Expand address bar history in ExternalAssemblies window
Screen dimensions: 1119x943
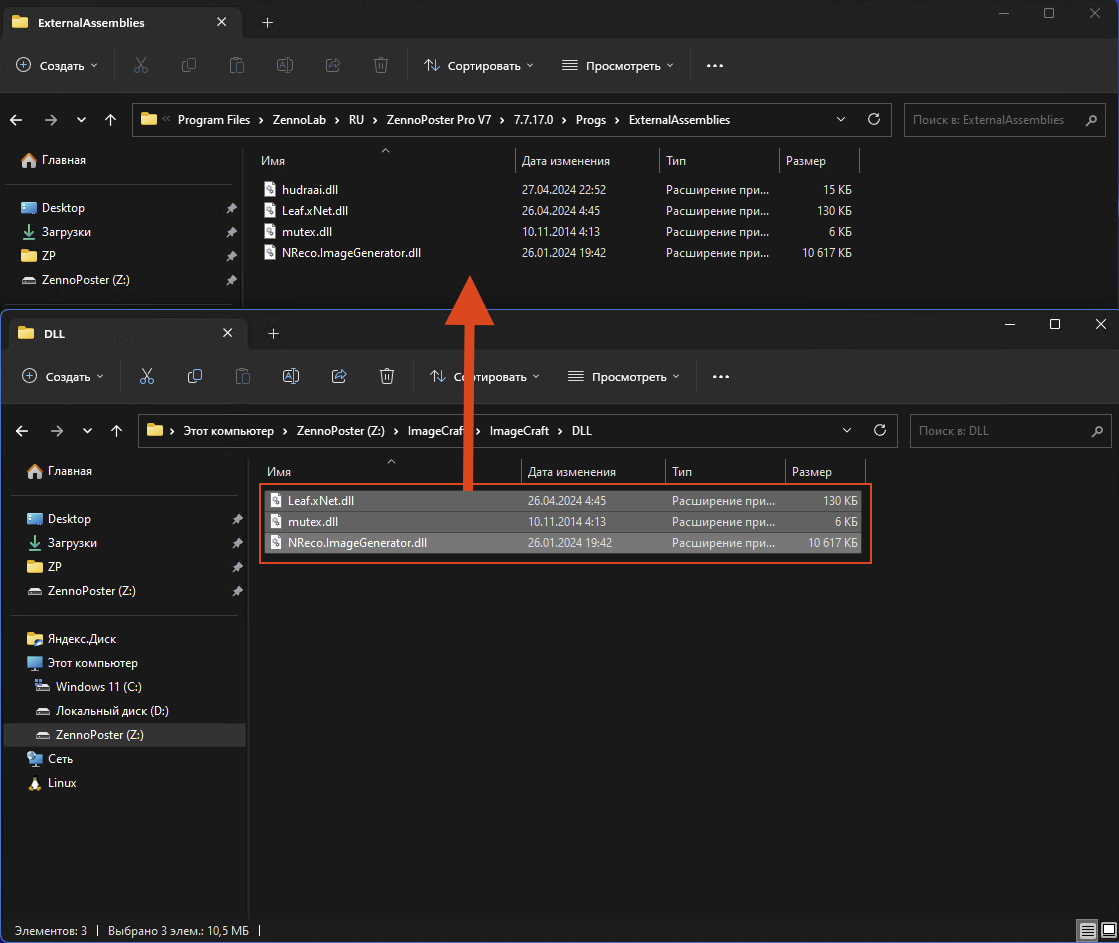point(842,119)
